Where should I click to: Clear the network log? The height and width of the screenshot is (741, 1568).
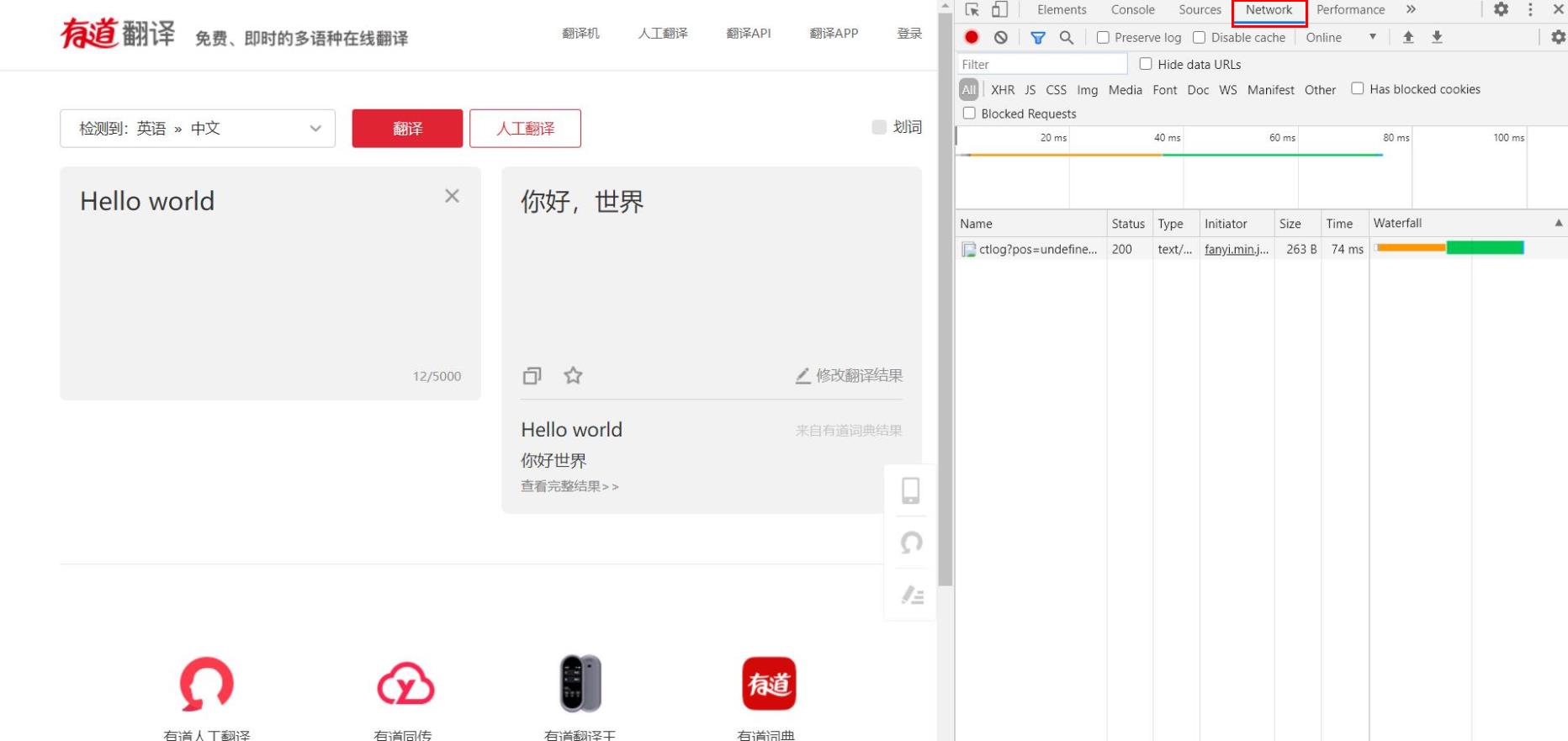pos(1001,37)
